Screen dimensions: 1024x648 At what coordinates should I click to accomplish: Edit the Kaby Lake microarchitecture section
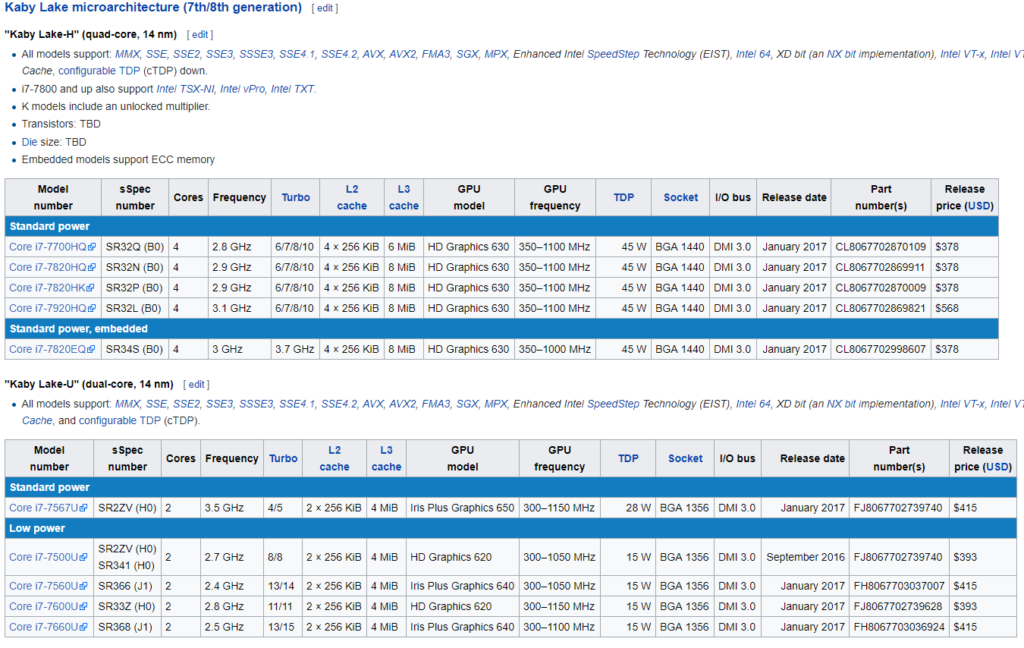325,8
